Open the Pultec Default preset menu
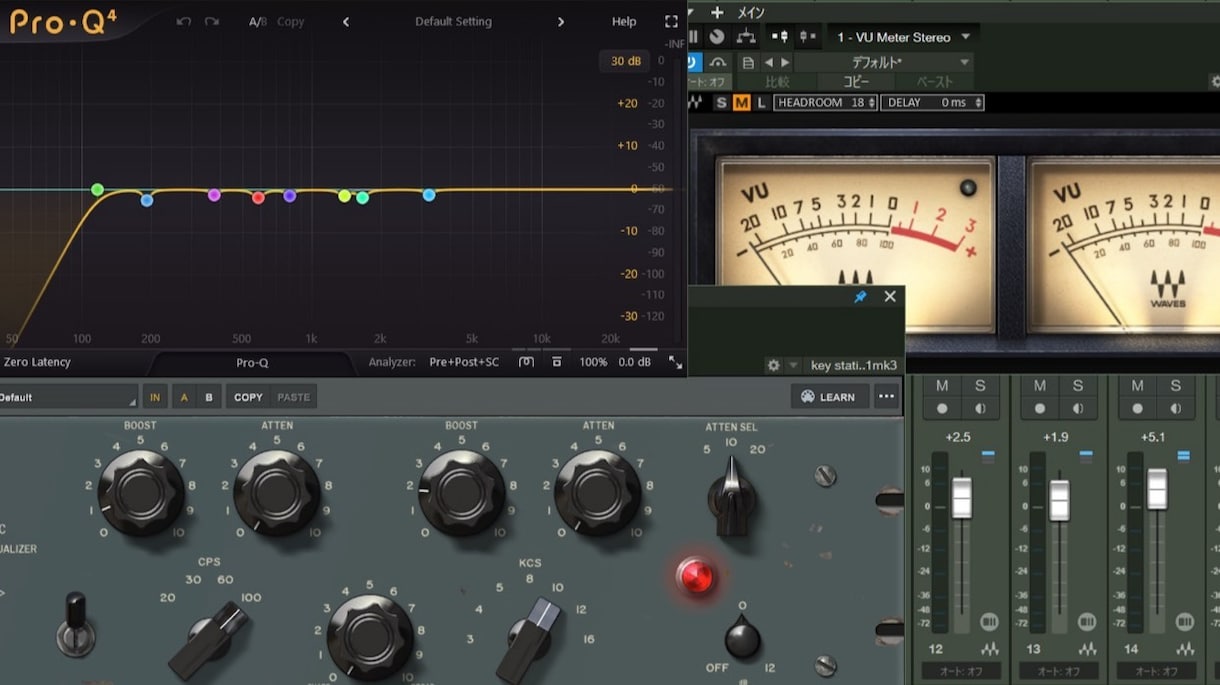The width and height of the screenshot is (1220, 685). pyautogui.click(x=68, y=397)
